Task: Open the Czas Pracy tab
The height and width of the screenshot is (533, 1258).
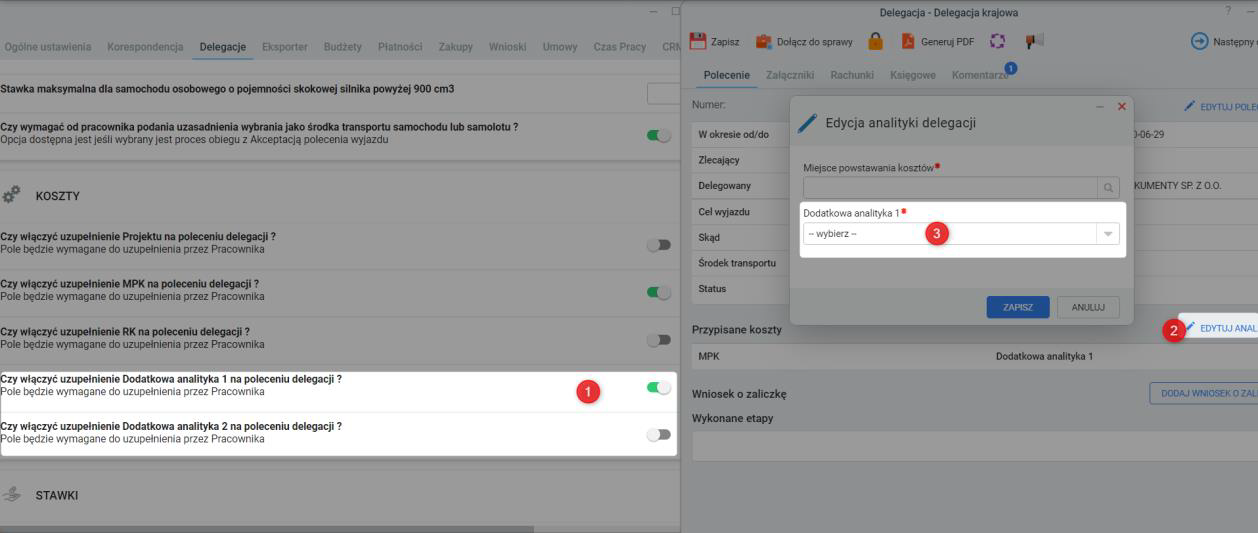Action: tap(620, 47)
